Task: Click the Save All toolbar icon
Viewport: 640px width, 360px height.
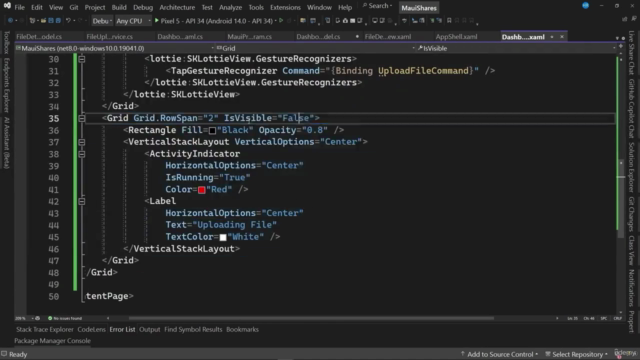Action: pyautogui.click(x=58, y=20)
